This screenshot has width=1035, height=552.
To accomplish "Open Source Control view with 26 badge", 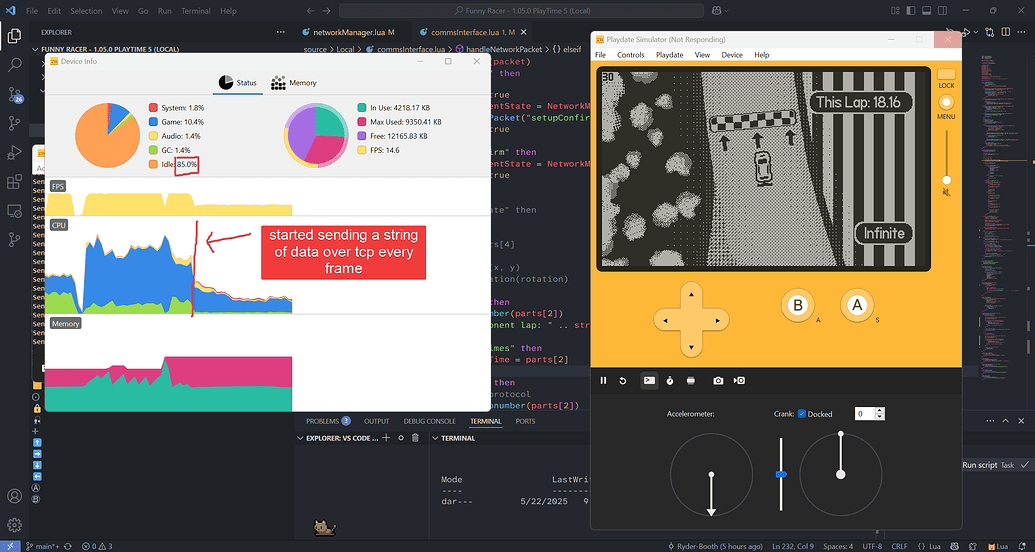I will tap(14, 94).
